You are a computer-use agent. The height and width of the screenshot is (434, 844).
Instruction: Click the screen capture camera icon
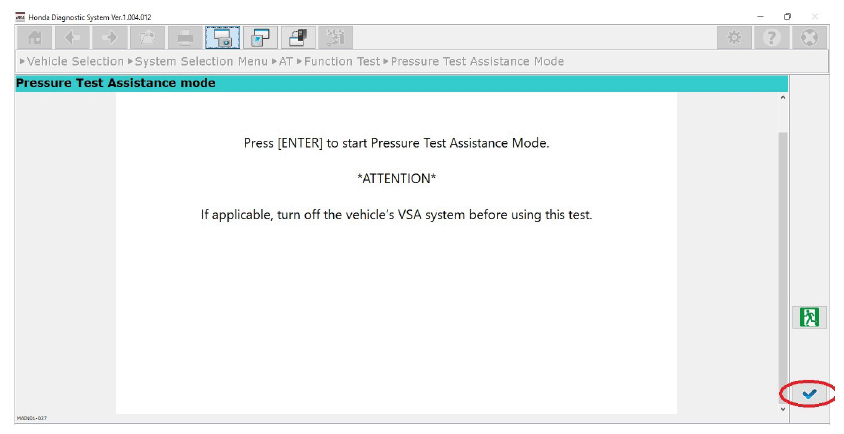pyautogui.click(x=224, y=37)
